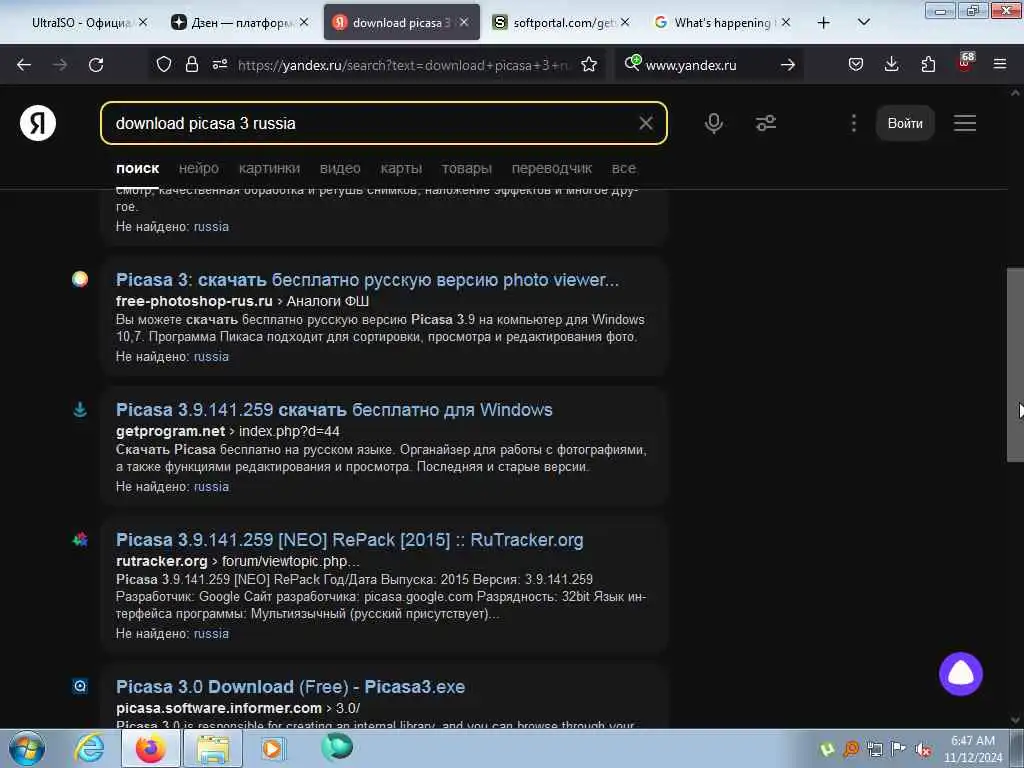The image size is (1024, 768).
Task: Start voice search with microphone icon
Action: coord(714,123)
